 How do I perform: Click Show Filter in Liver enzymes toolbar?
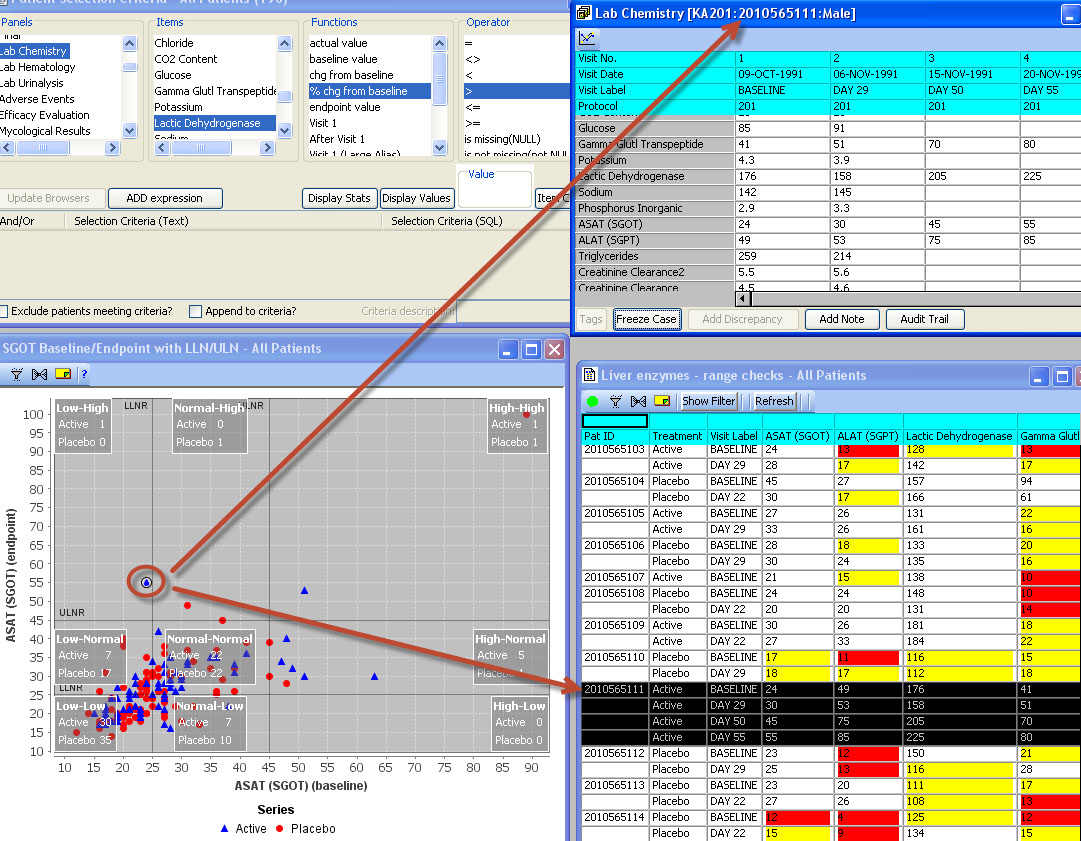point(709,401)
